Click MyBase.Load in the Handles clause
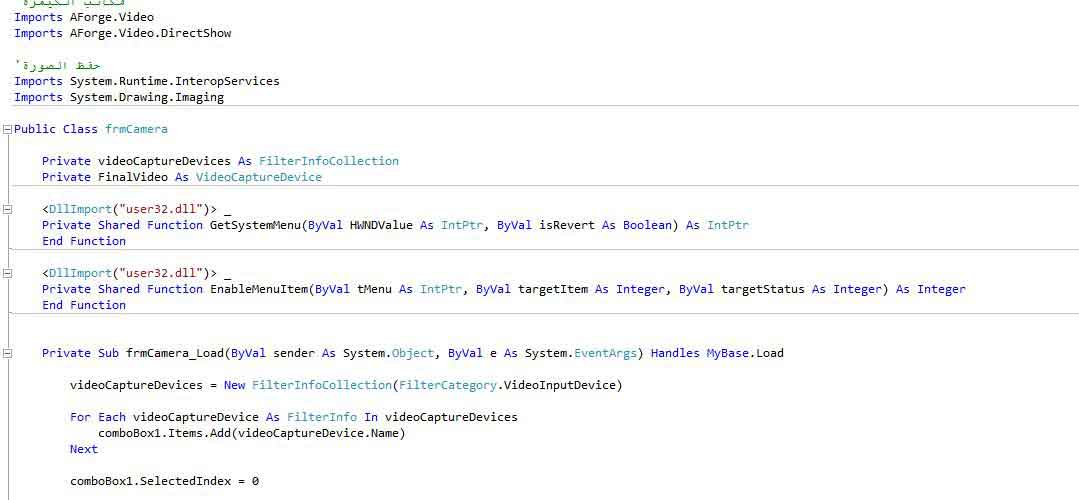The width and height of the screenshot is (1079, 500). 745,353
